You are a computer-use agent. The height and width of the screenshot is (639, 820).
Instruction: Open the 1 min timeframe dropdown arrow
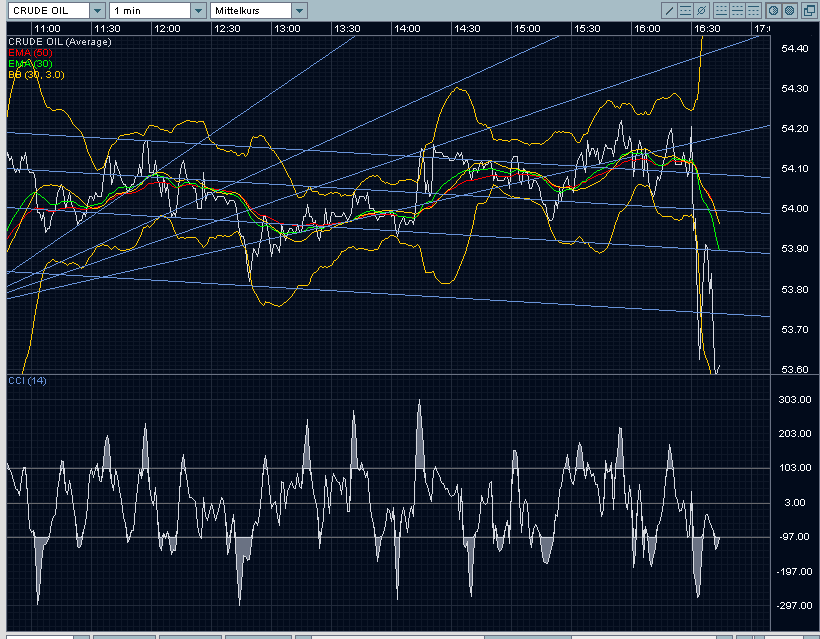click(198, 10)
